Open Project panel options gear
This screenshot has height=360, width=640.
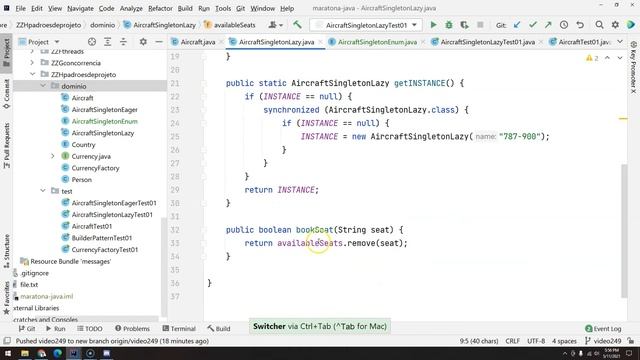[x=143, y=42]
